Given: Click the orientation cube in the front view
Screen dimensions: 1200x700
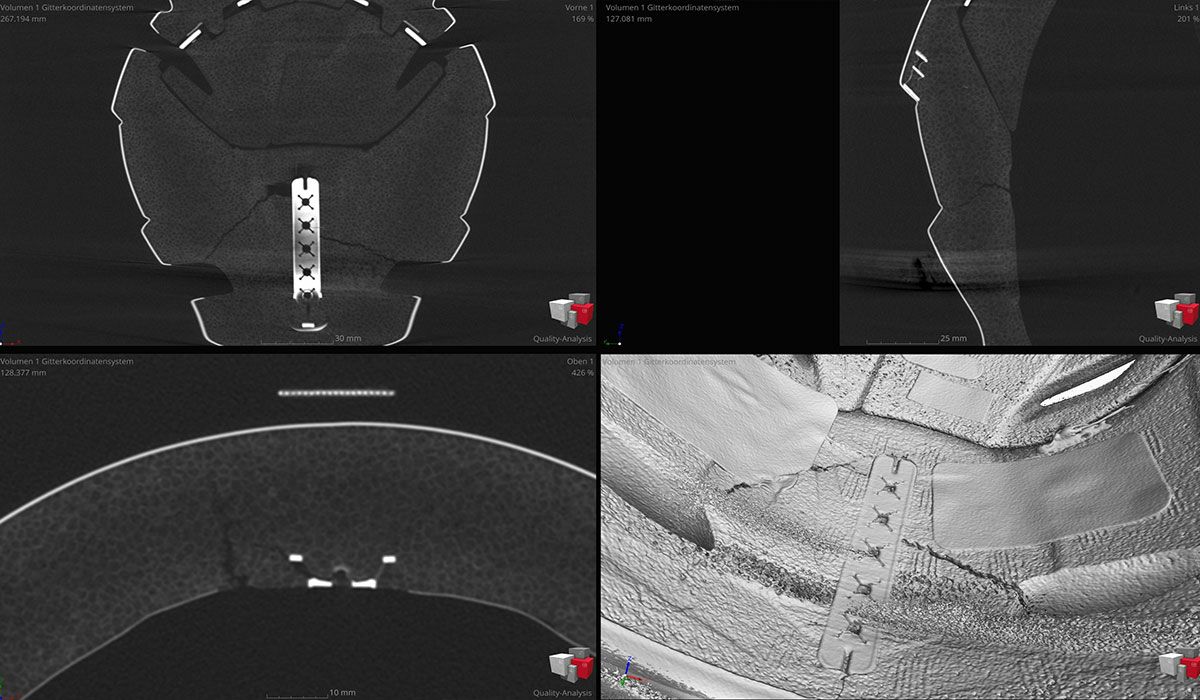Looking at the screenshot, I should [570, 312].
